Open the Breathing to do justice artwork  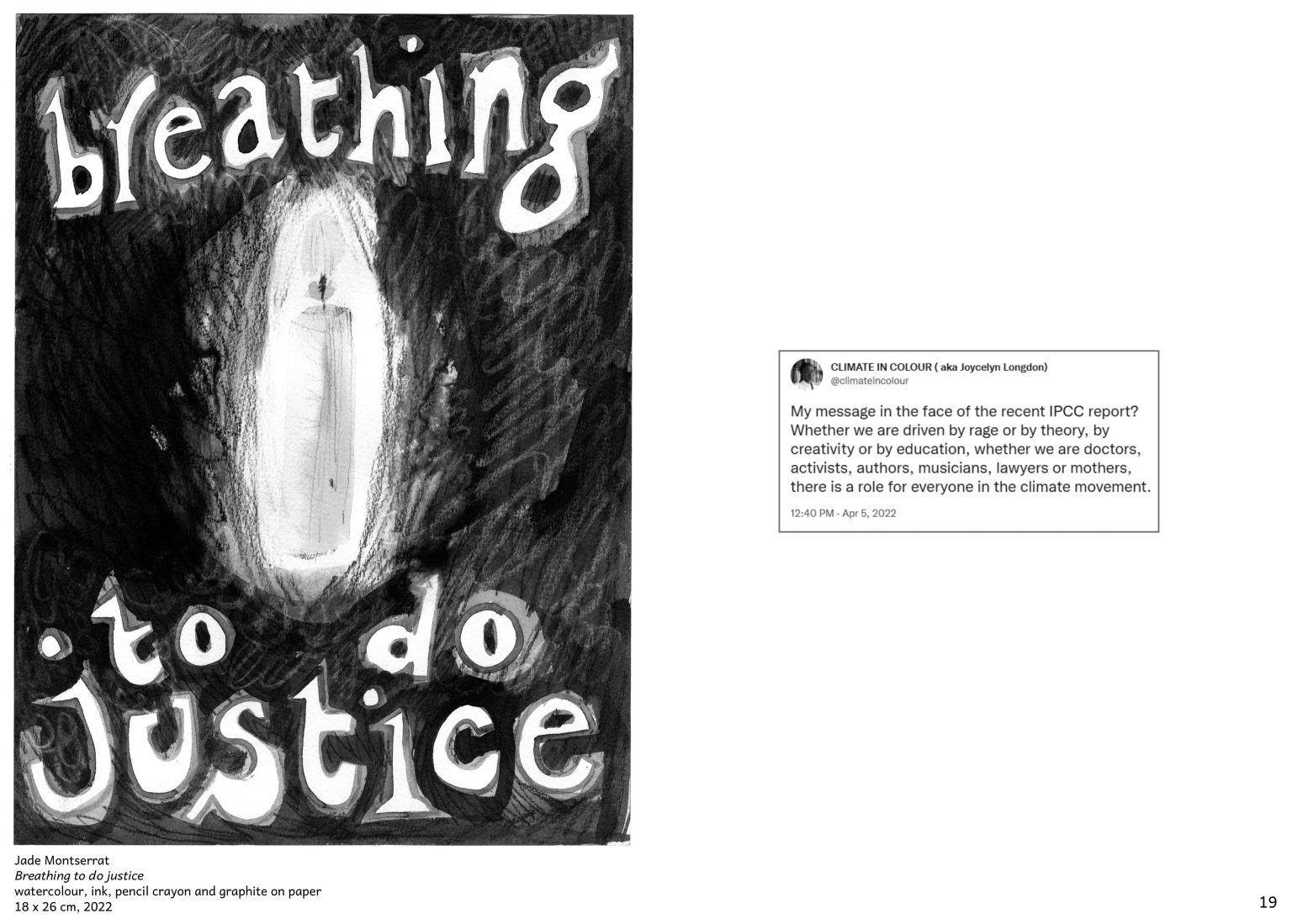point(322,430)
